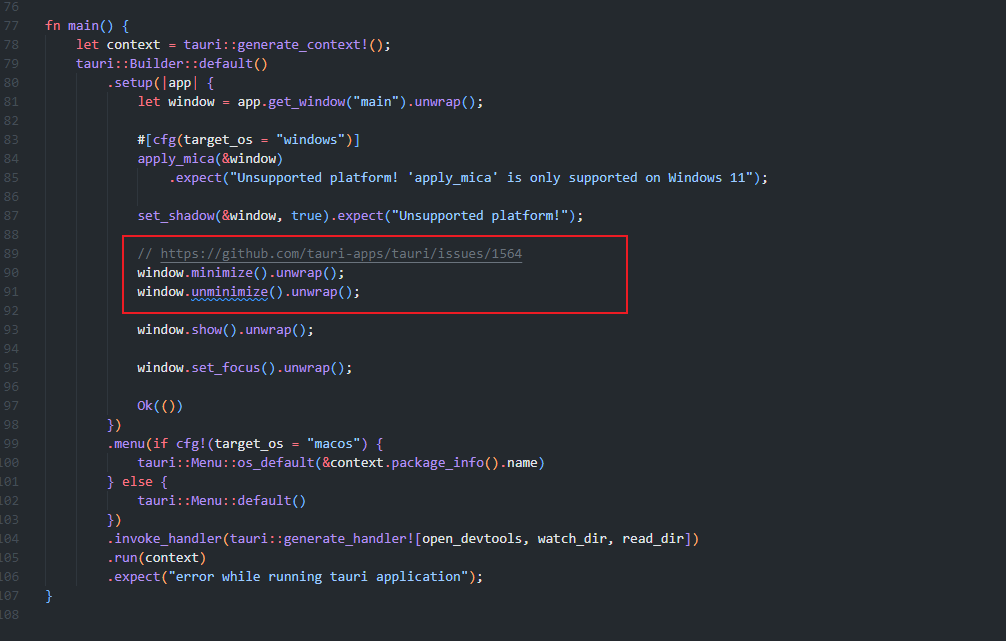Click the 'Ok(())' return expression

coord(160,406)
